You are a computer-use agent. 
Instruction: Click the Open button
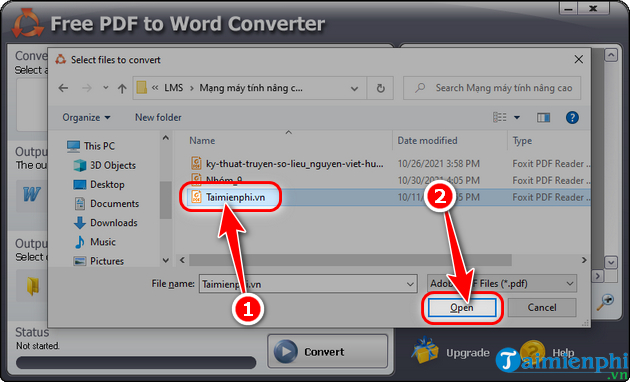click(462, 308)
